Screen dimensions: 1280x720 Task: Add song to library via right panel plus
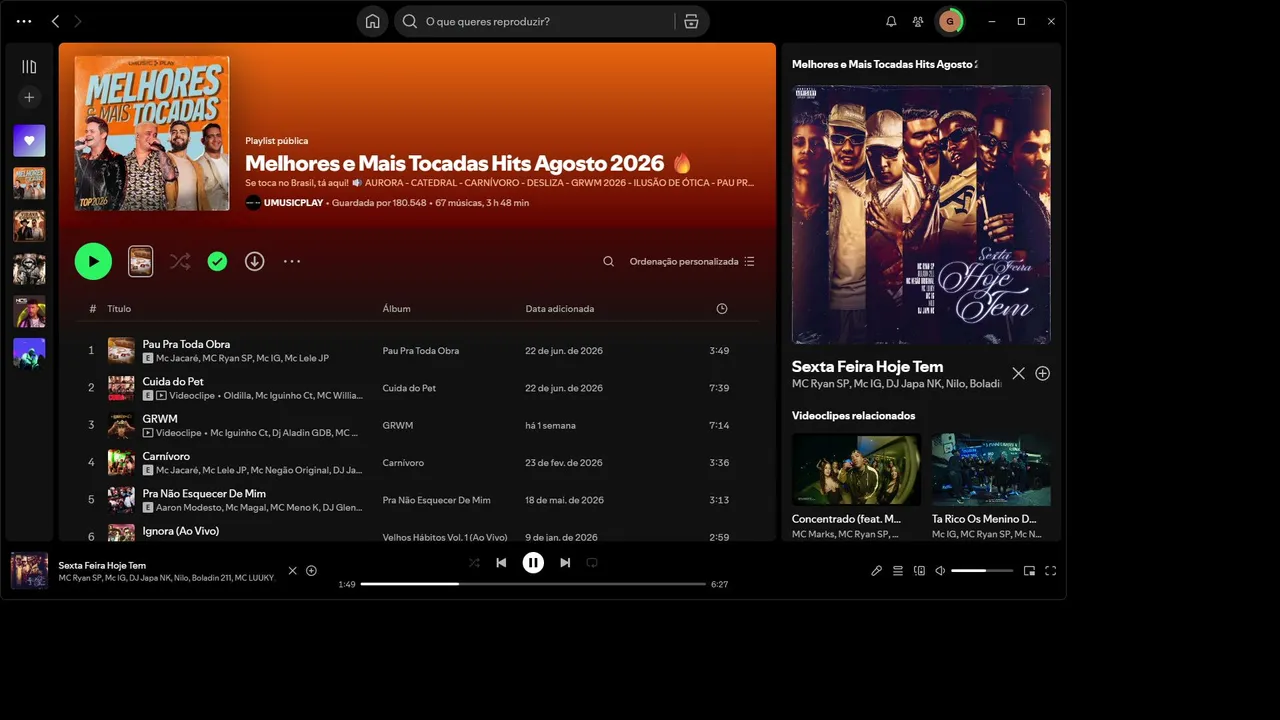(x=1043, y=373)
